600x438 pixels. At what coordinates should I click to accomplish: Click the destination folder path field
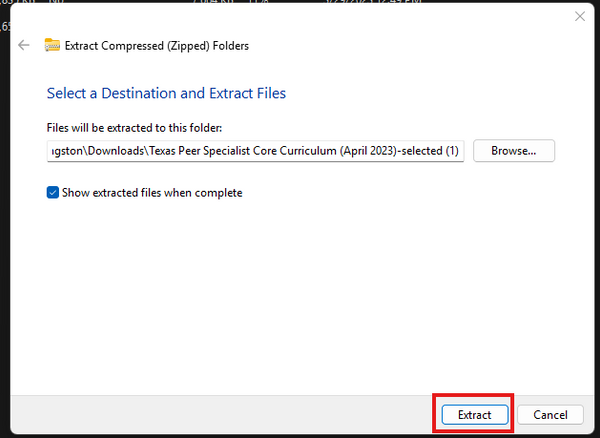(x=255, y=151)
